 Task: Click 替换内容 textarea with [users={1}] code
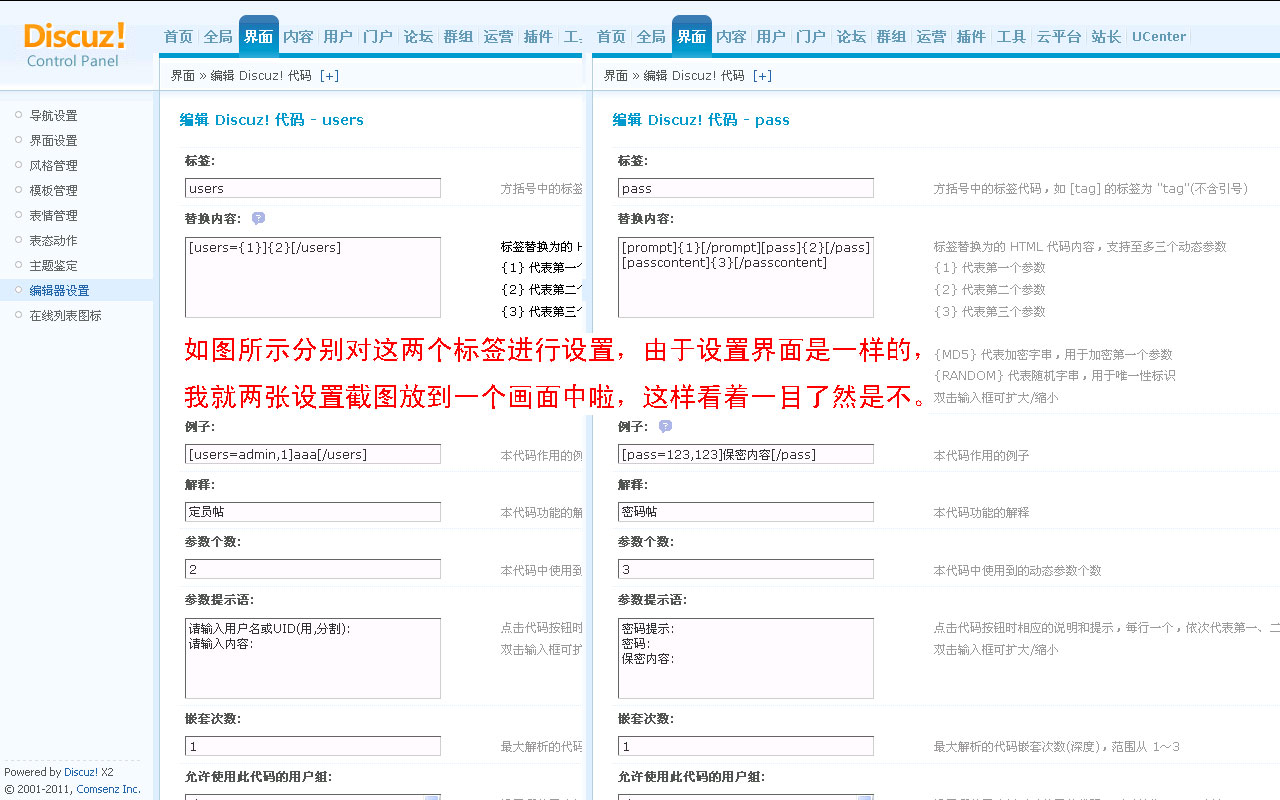point(313,278)
